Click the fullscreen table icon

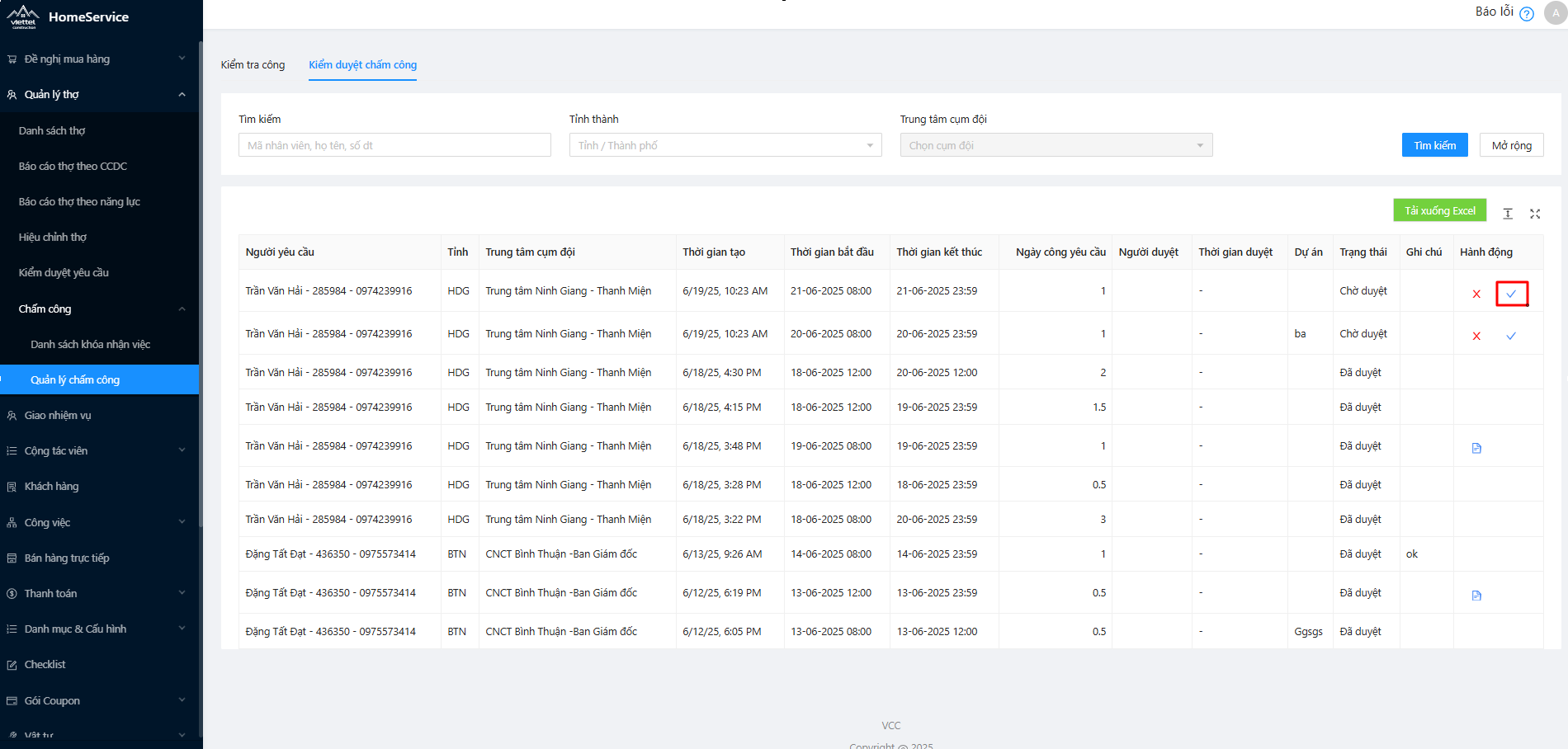point(1535,214)
